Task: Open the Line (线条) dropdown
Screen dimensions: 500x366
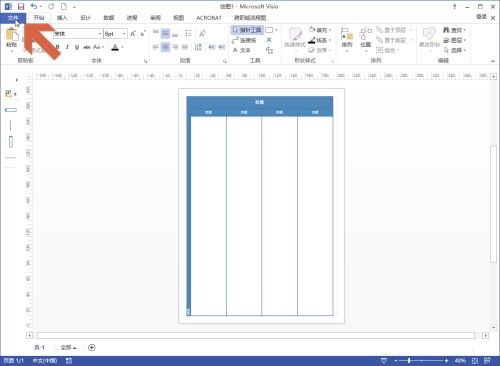Action: pyautogui.click(x=320, y=40)
